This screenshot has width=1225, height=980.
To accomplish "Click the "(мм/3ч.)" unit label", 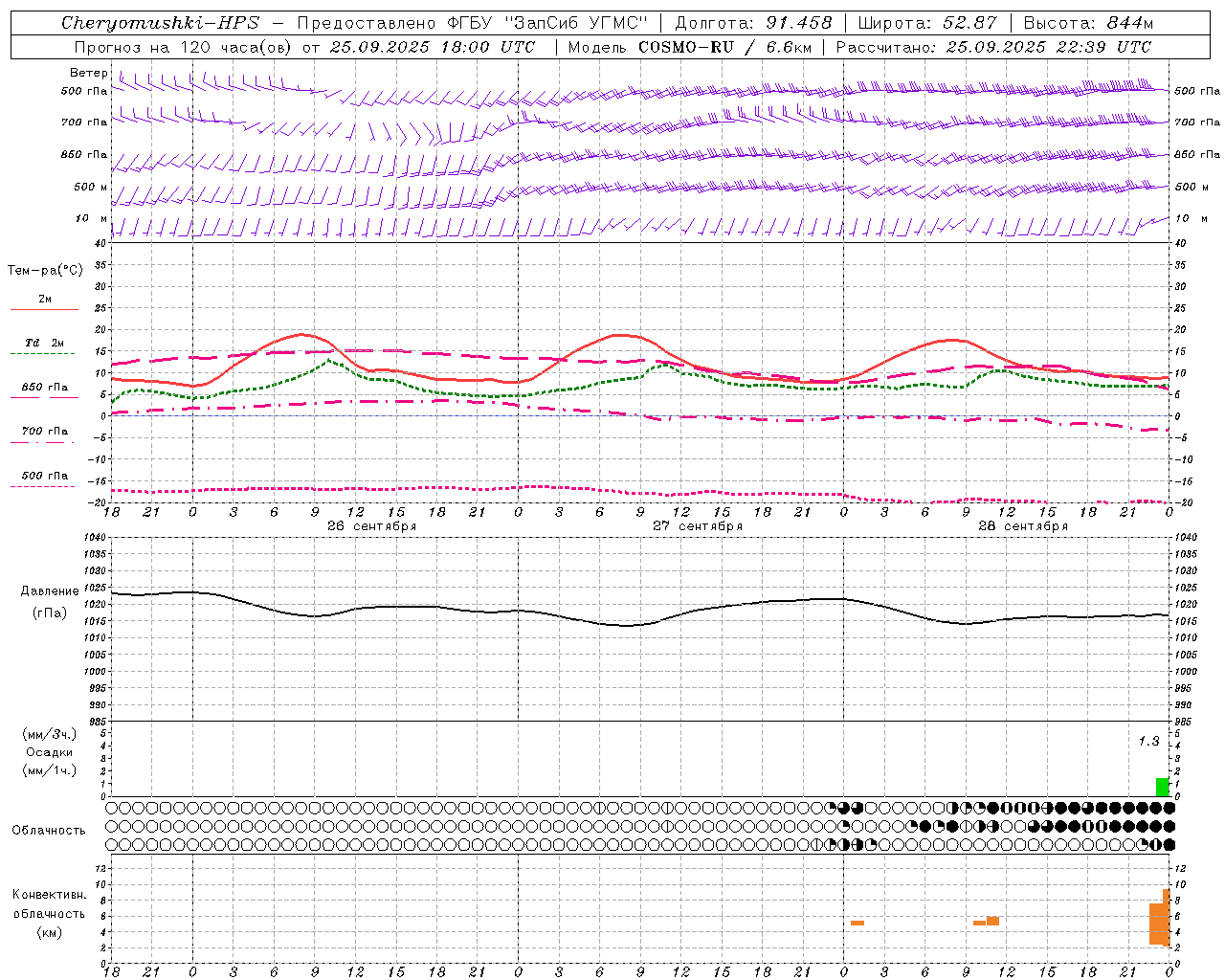I will click(50, 734).
